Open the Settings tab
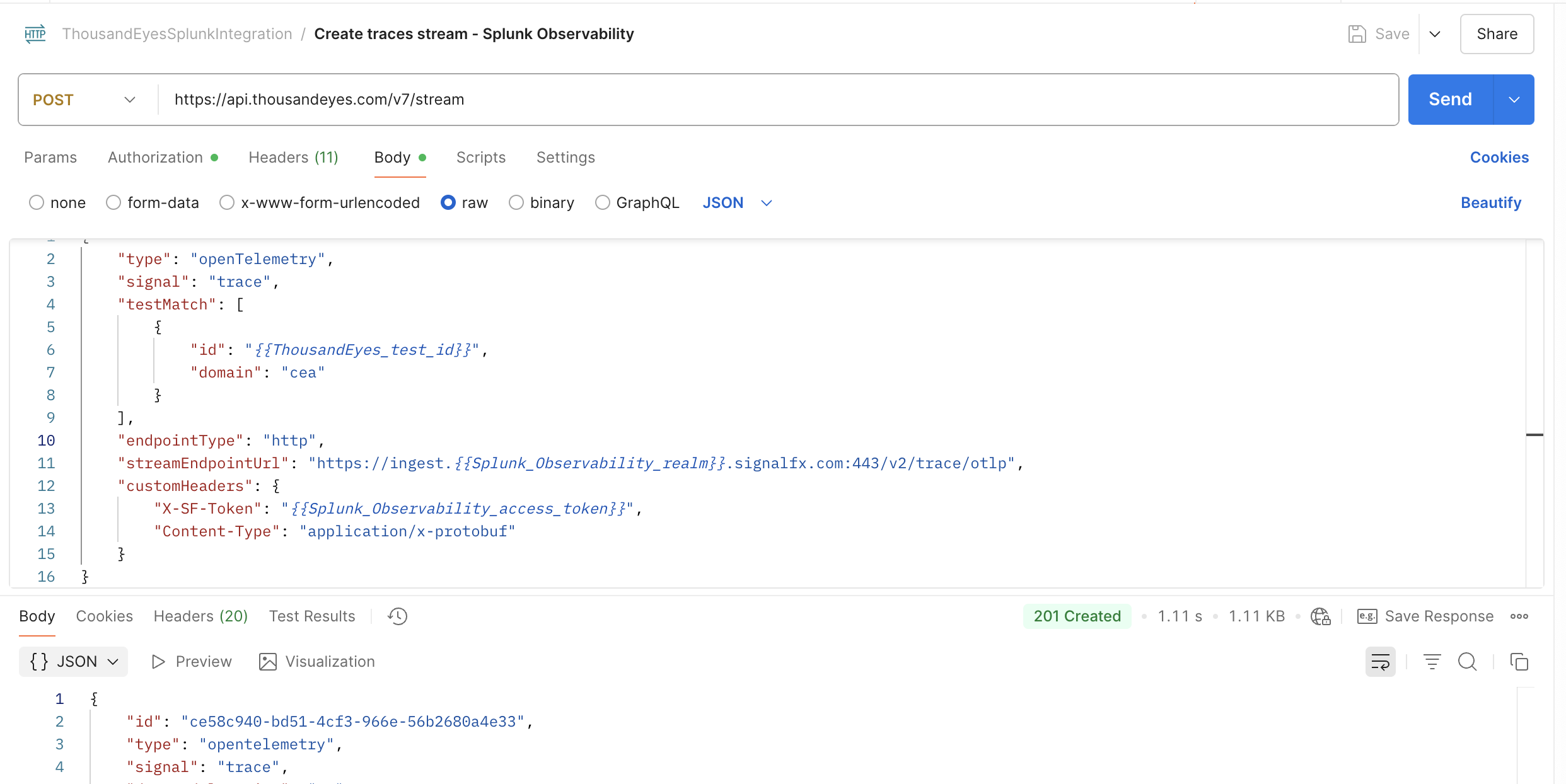 click(565, 158)
